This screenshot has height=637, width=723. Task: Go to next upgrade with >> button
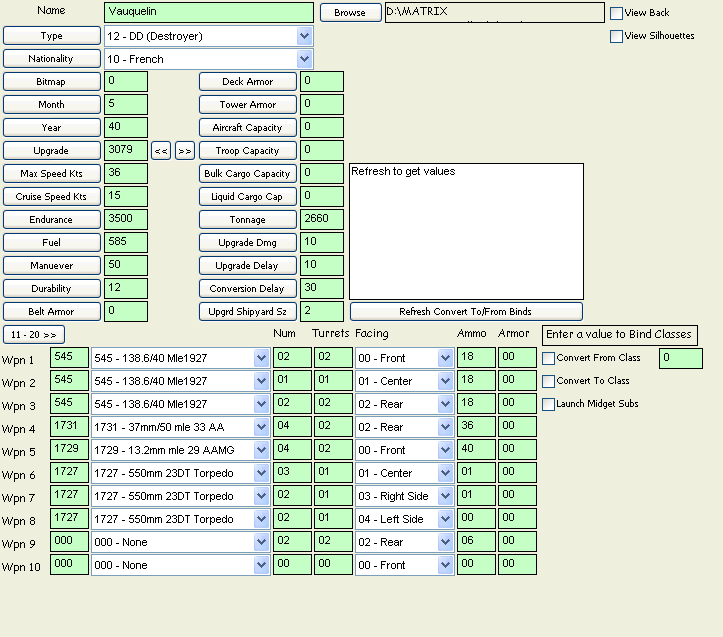click(x=185, y=151)
